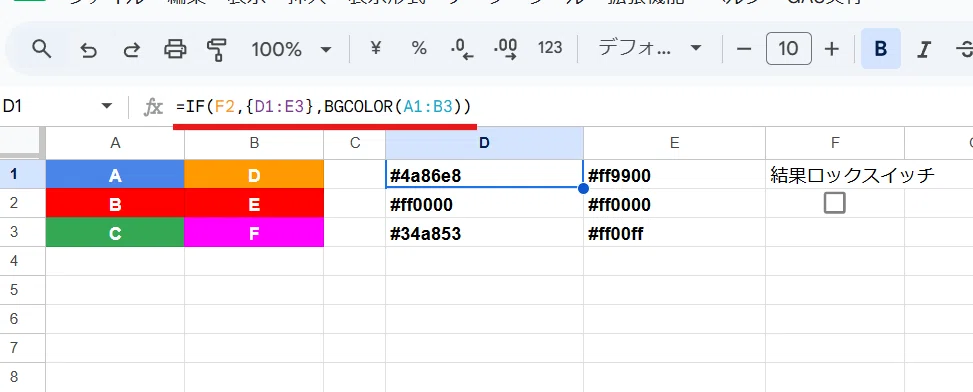Select cell containing #ff00ff
This screenshot has width=973, height=392.
tap(674, 232)
